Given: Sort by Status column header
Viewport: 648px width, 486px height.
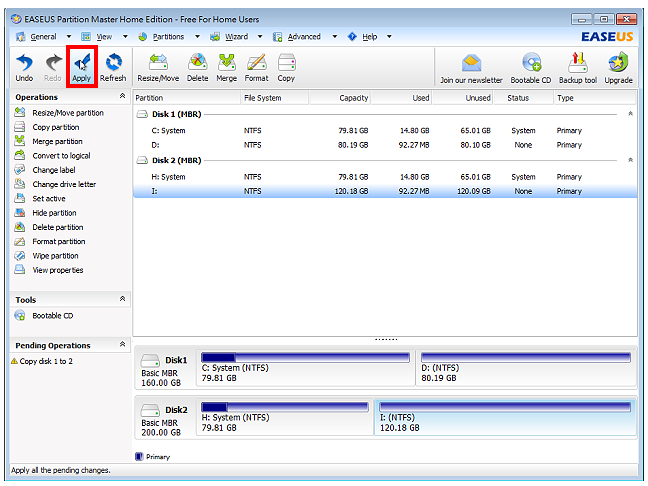Looking at the screenshot, I should pyautogui.click(x=523, y=98).
